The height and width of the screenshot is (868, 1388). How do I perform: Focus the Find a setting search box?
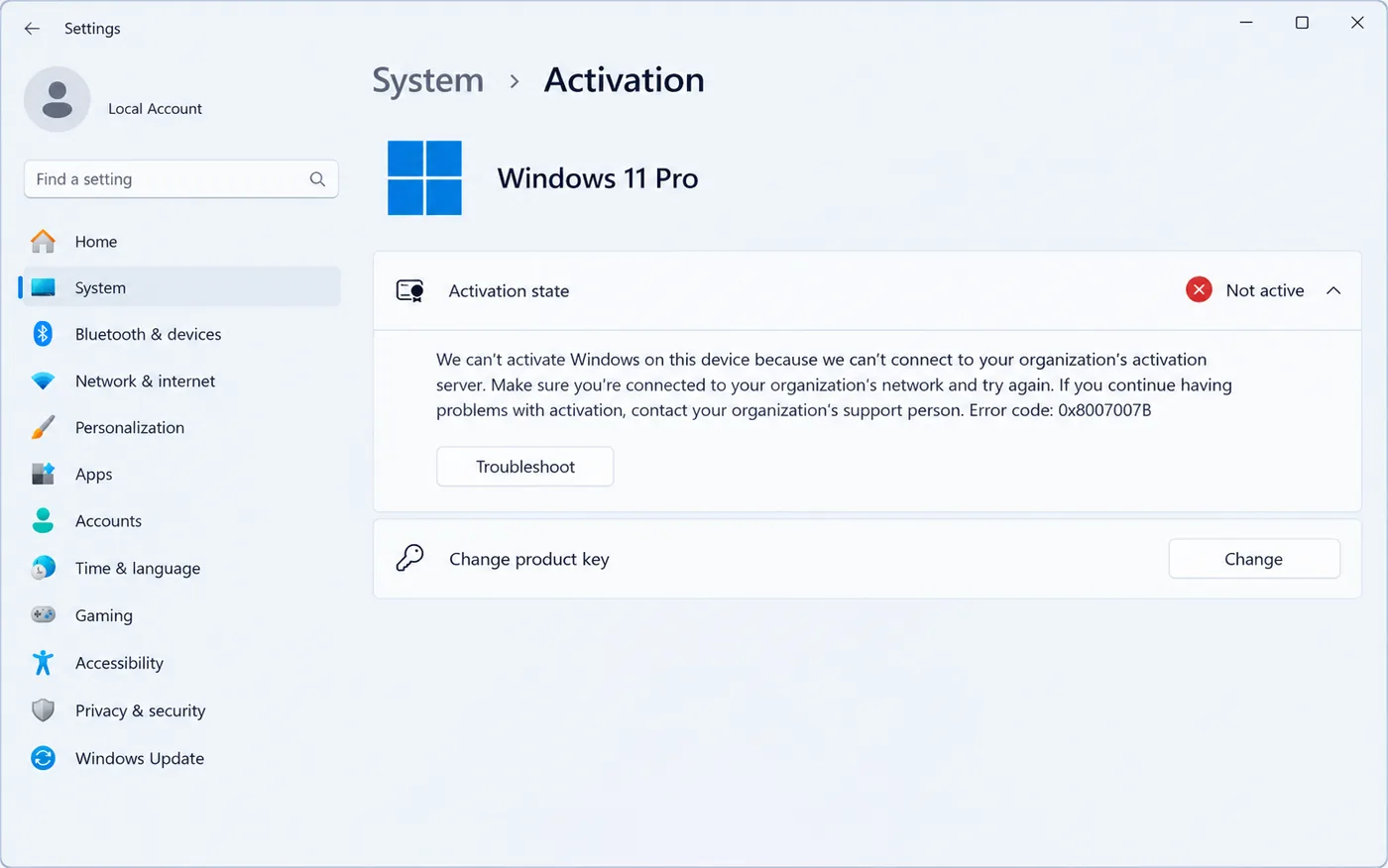181,179
